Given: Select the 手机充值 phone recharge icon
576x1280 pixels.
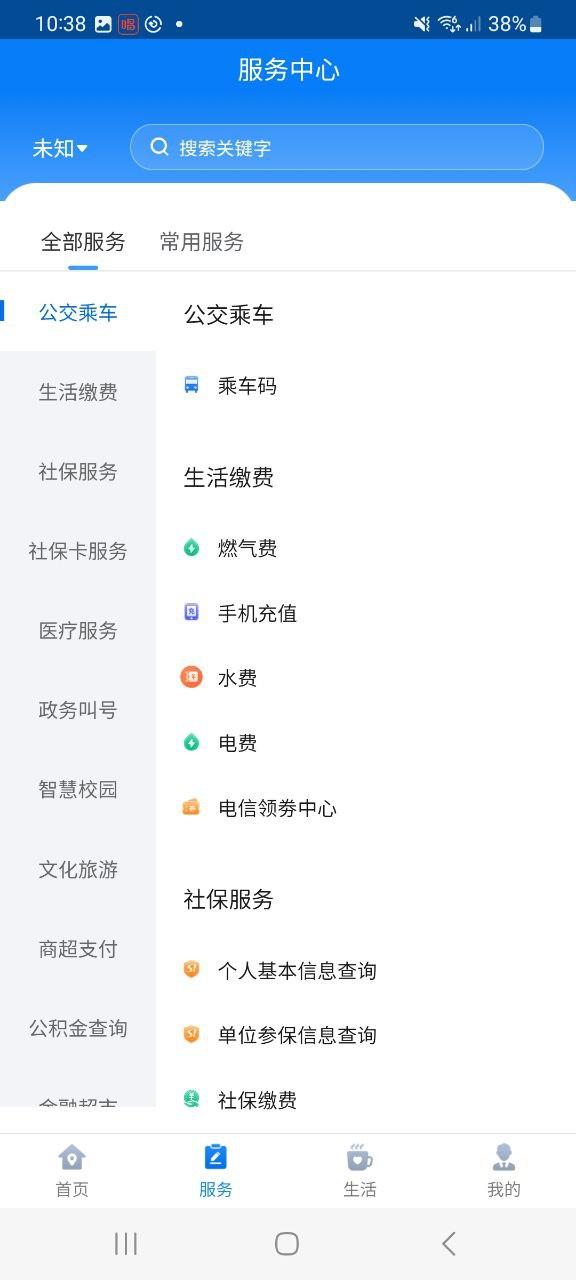Looking at the screenshot, I should pos(193,613).
